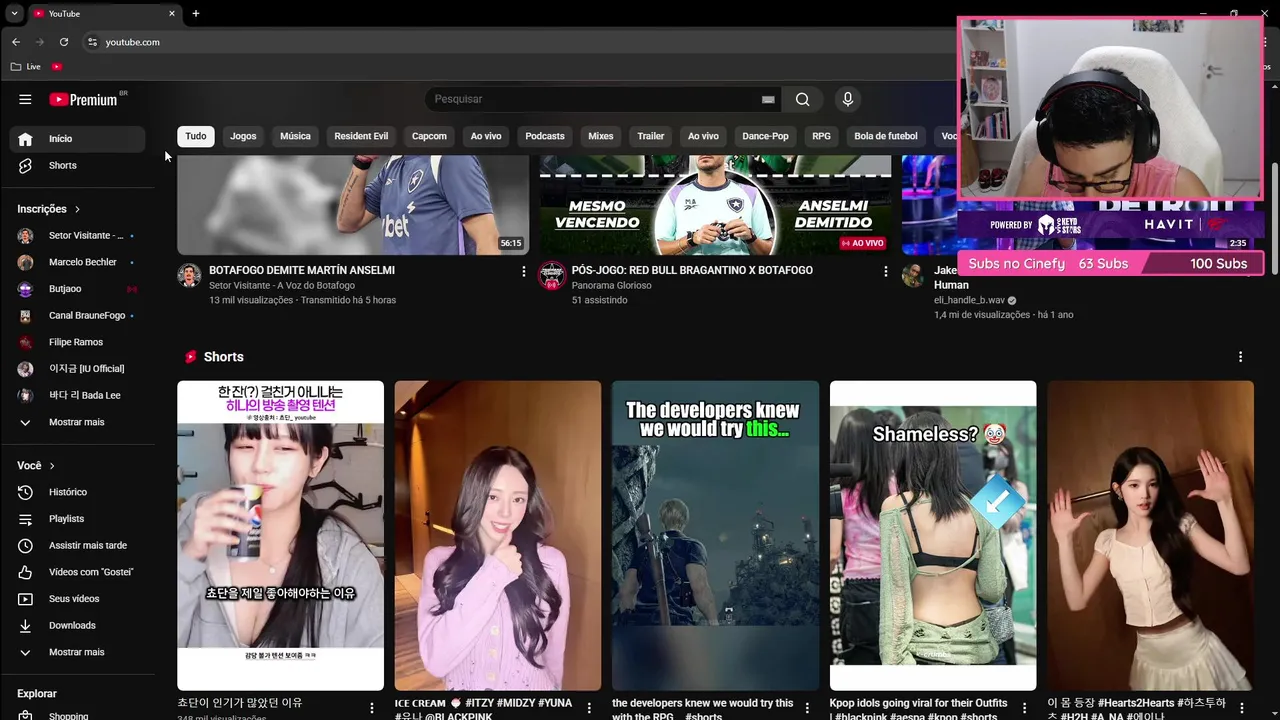Open Setor Visitante - A Voz do Botafogo link
Viewport: 1280px width, 720px height.
282,285
